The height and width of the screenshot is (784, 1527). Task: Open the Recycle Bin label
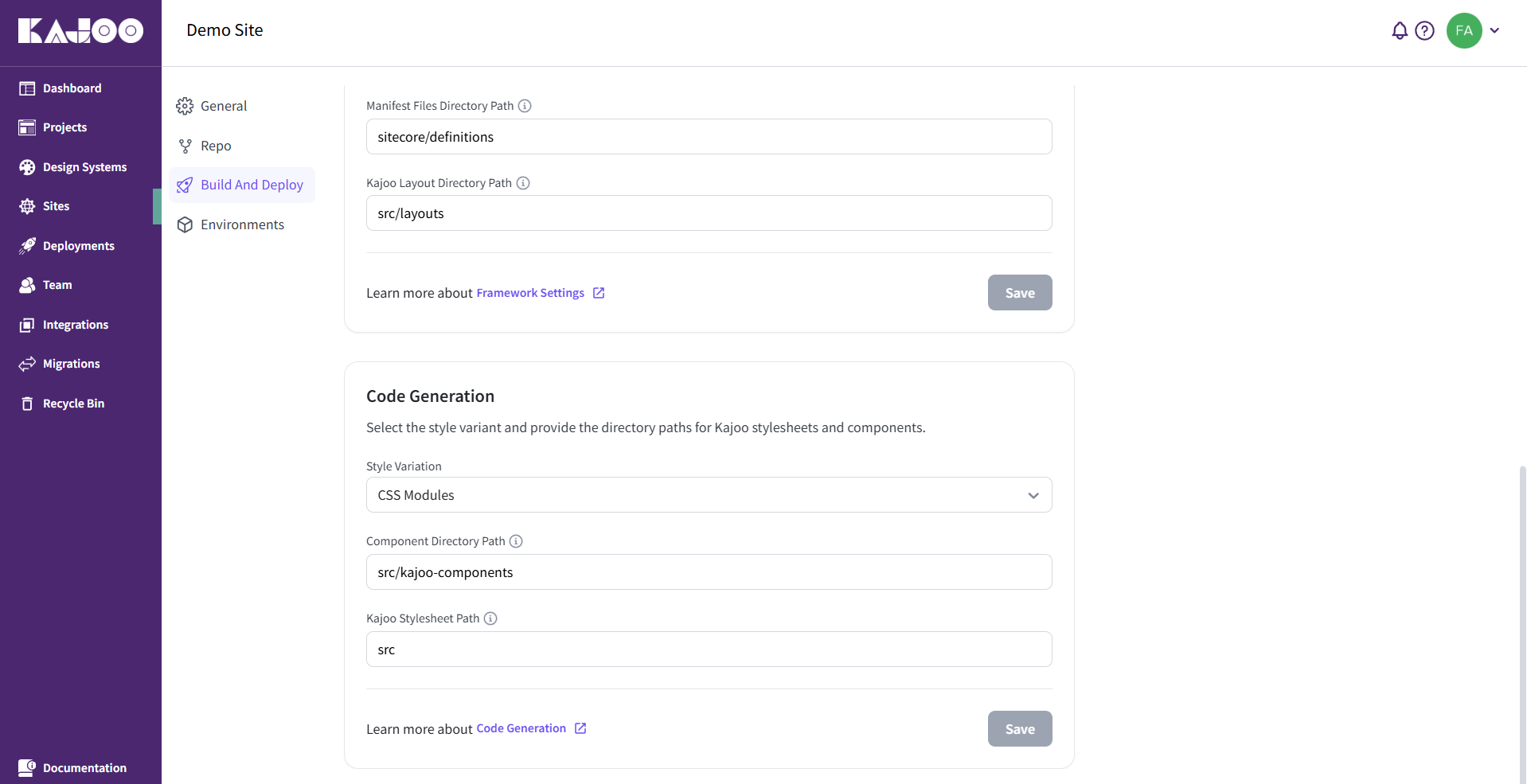coord(73,404)
